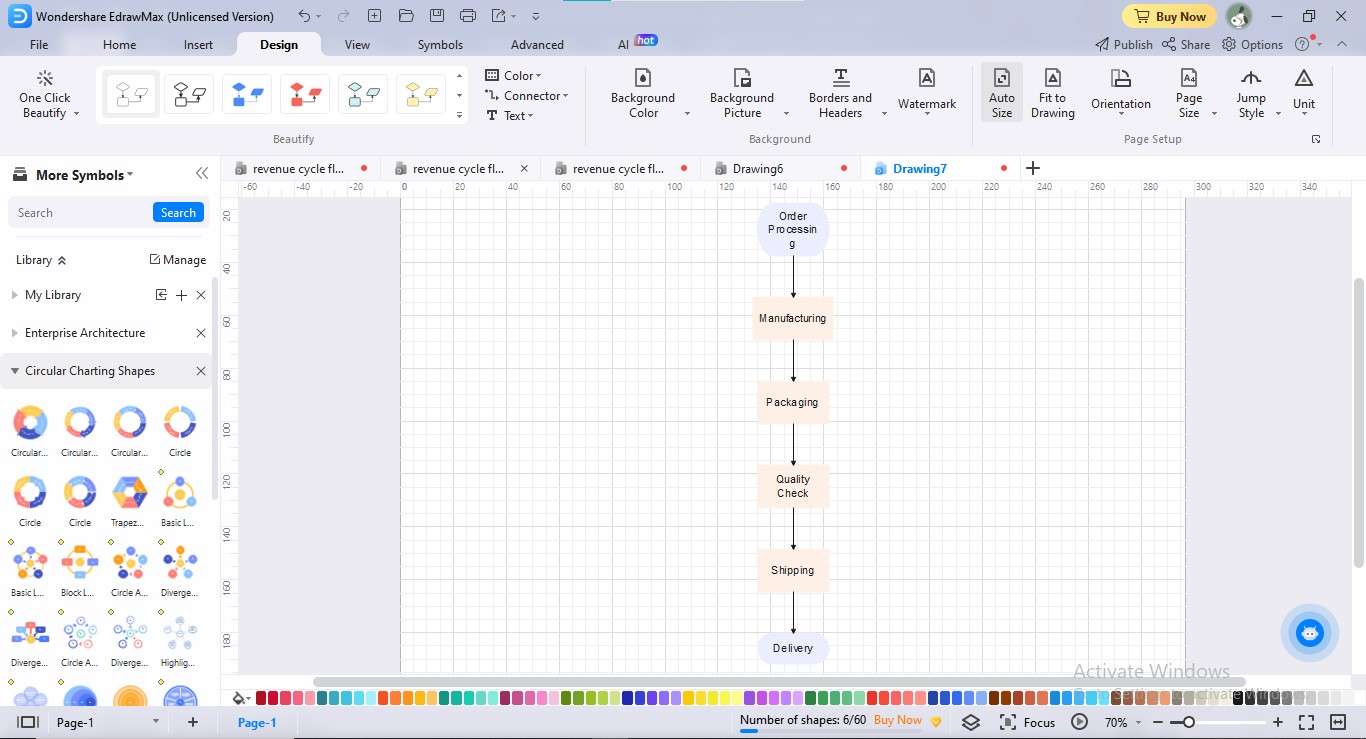Open the zoom percentage dropdown

1122,722
